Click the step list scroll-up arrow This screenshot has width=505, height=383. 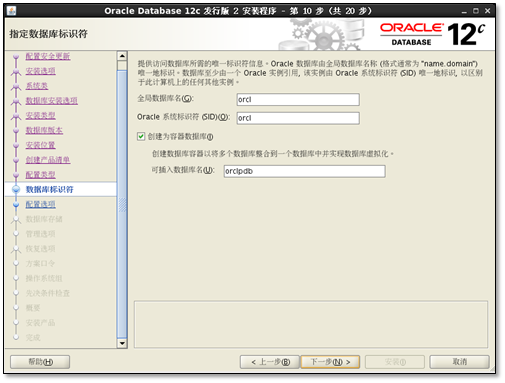tap(122, 56)
